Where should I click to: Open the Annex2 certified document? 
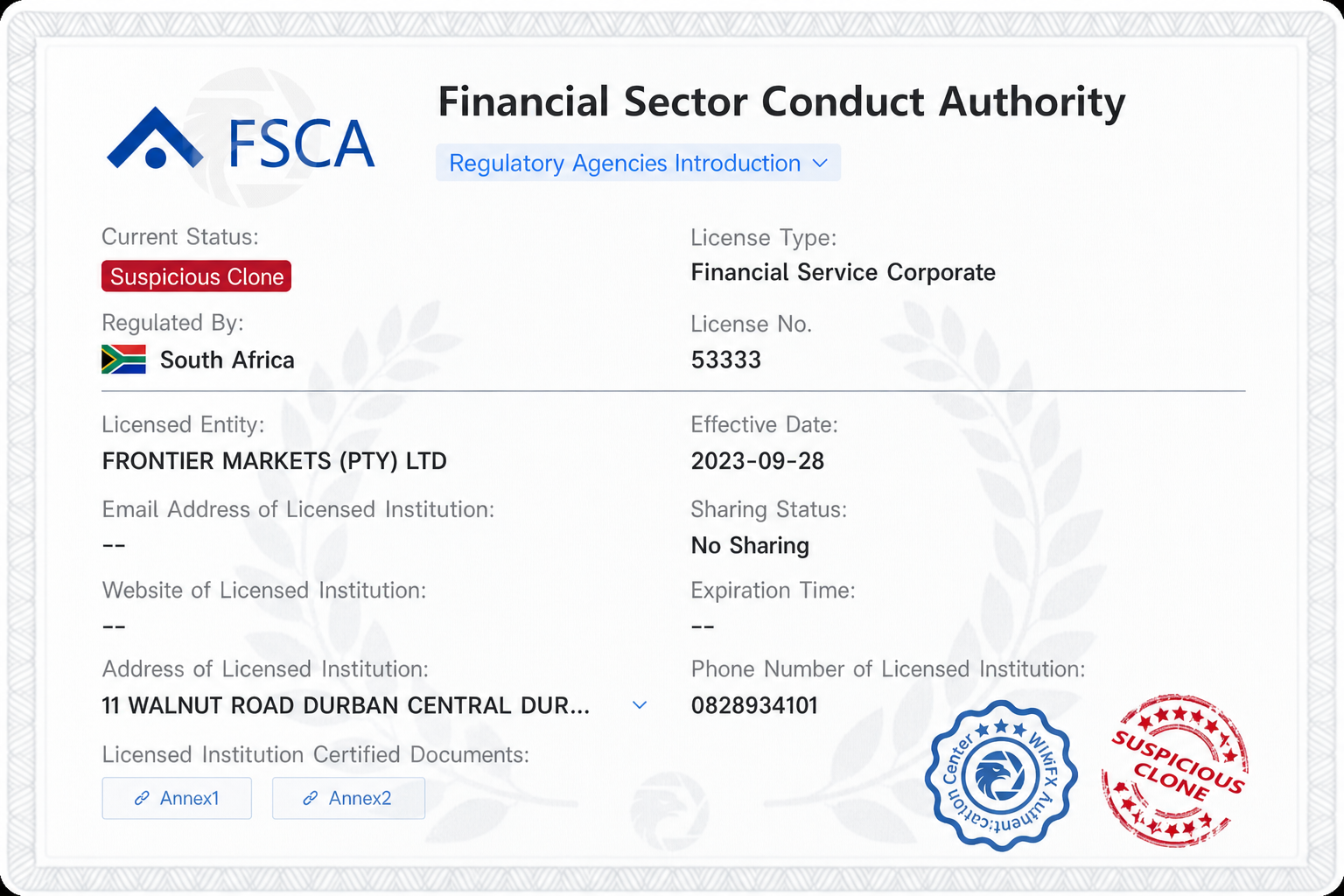click(x=348, y=798)
